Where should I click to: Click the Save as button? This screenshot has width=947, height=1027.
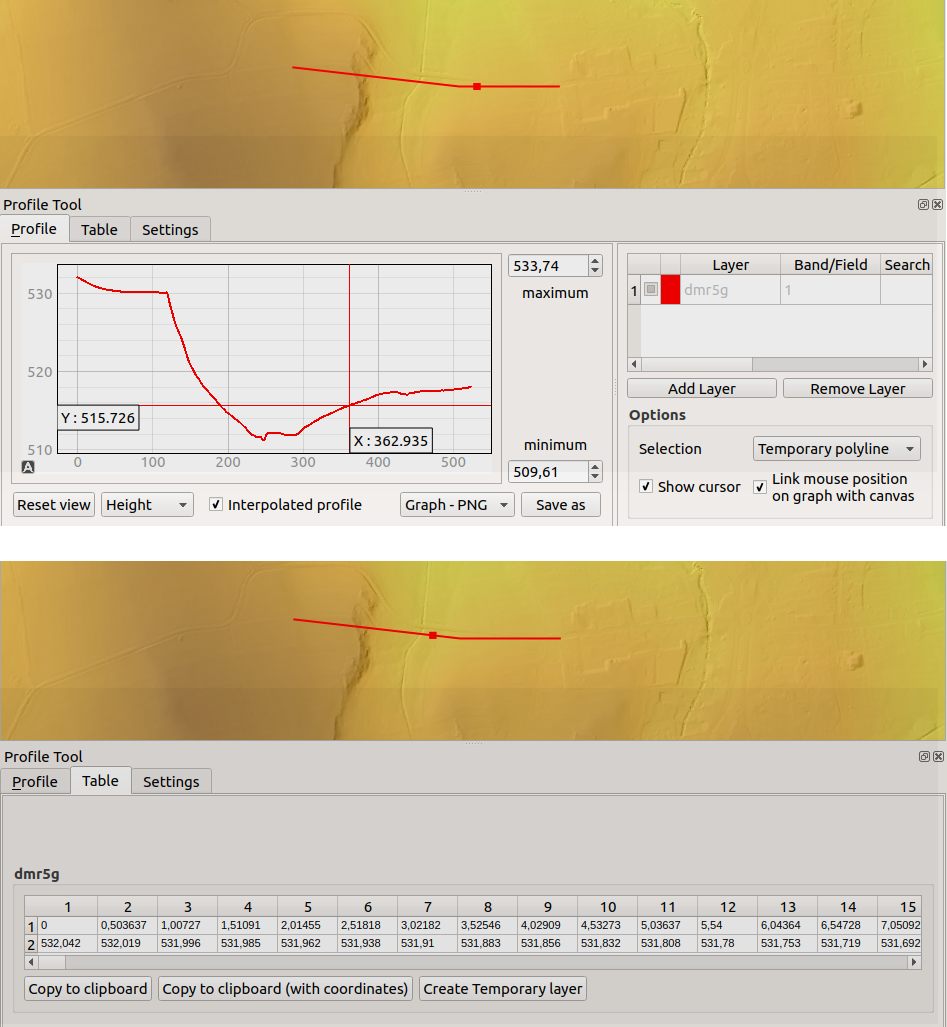click(x=561, y=504)
